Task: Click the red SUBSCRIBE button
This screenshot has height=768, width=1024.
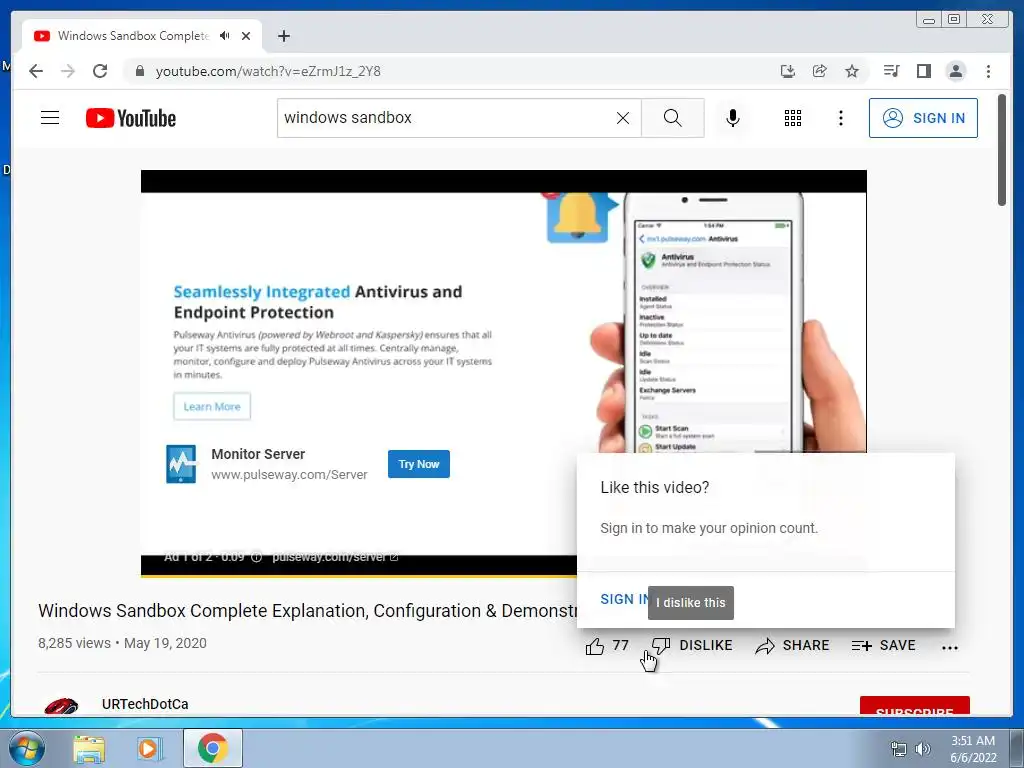Action: pyautogui.click(x=914, y=707)
